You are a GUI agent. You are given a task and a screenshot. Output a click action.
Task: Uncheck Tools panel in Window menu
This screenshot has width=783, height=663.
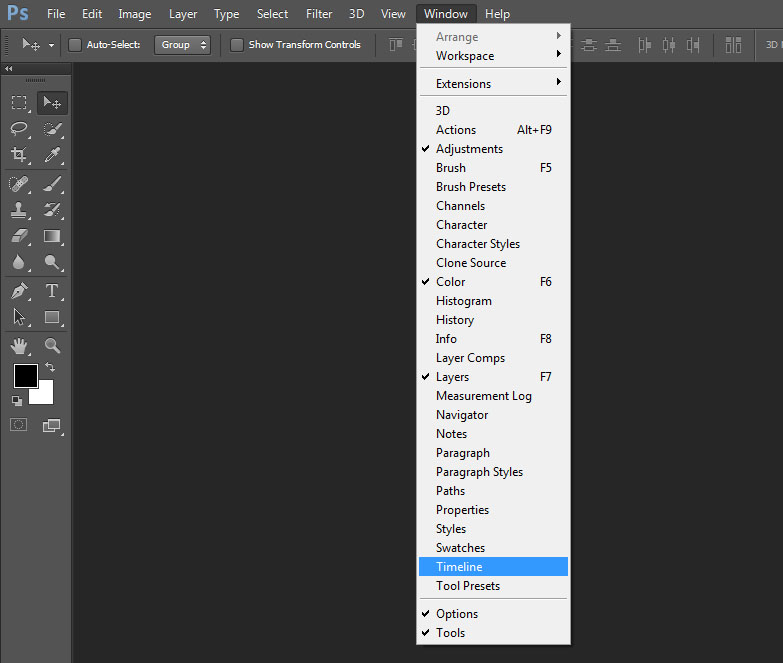pyautogui.click(x=493, y=633)
